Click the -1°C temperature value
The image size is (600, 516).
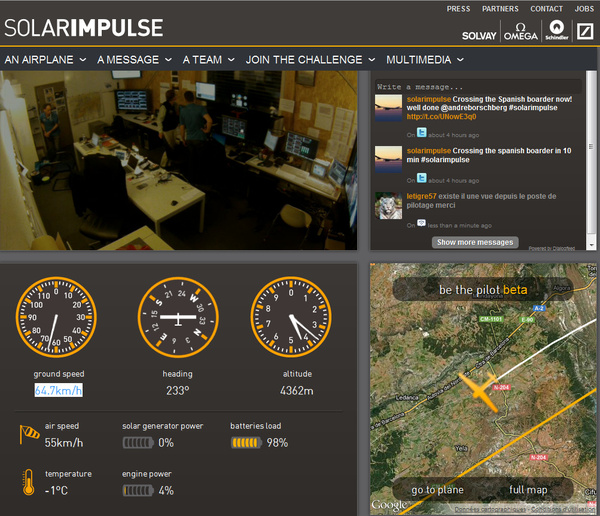[x=56, y=490]
